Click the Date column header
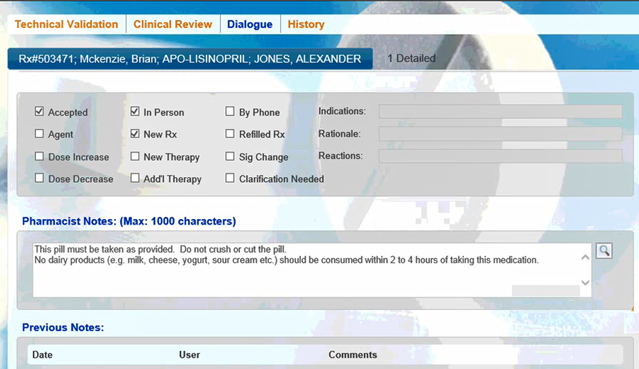Image resolution: width=639 pixels, height=369 pixels. (42, 355)
